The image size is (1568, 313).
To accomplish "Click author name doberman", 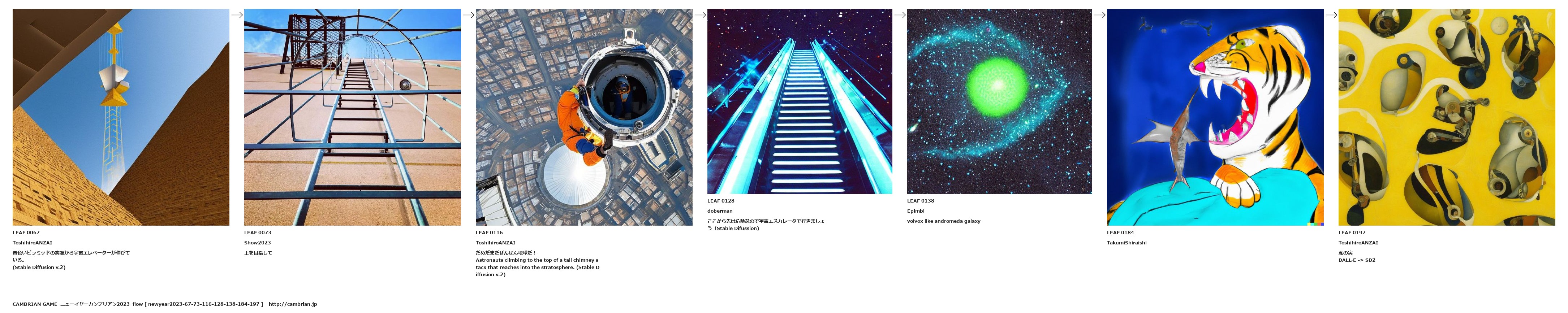I will (x=720, y=211).
